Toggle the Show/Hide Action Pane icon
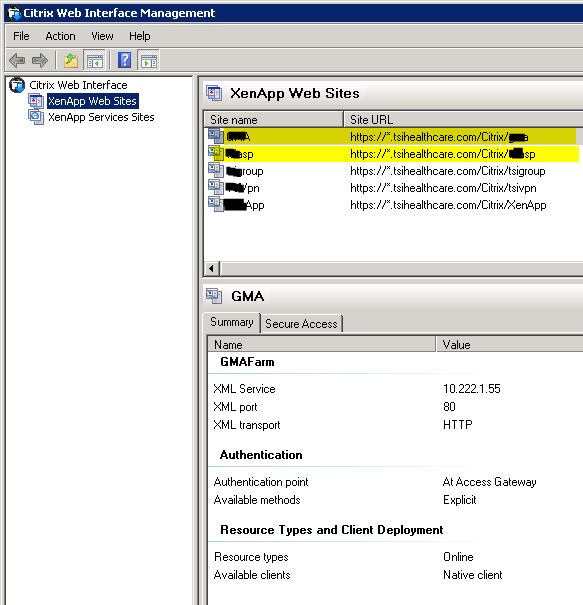The height and width of the screenshot is (605, 583). (149, 60)
